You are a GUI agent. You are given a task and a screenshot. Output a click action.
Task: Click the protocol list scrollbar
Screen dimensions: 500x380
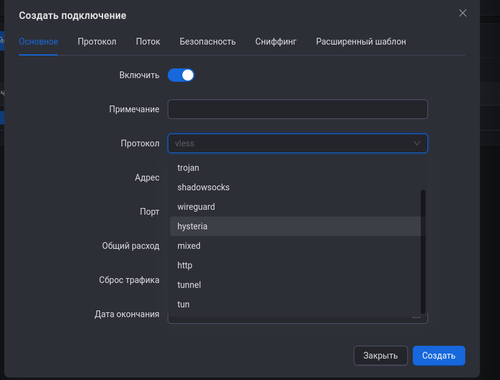[423, 252]
